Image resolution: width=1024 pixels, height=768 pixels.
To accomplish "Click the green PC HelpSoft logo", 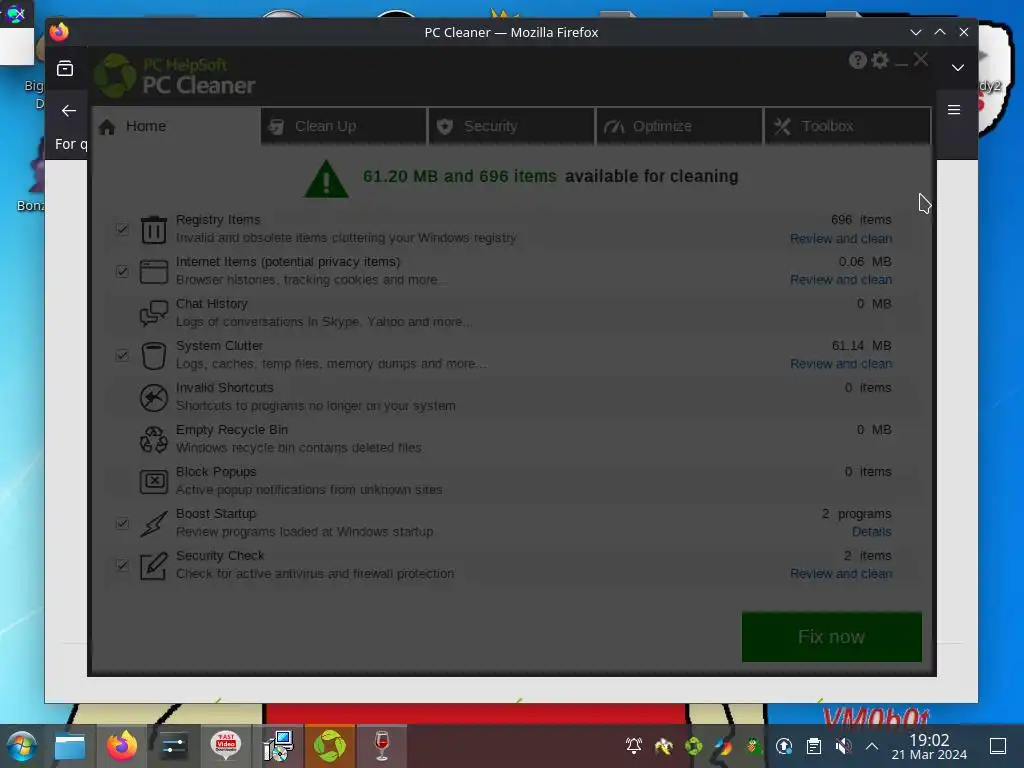I will [115, 76].
